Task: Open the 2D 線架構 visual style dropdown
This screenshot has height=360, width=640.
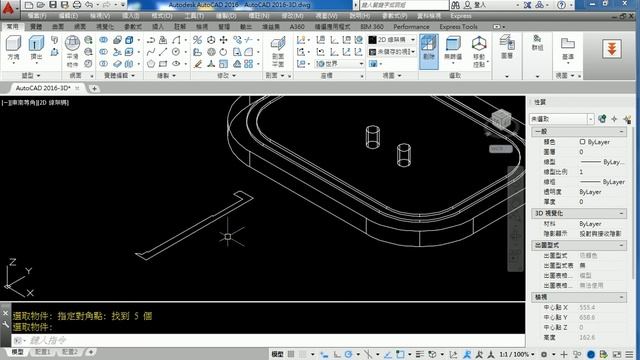Action: 392,40
